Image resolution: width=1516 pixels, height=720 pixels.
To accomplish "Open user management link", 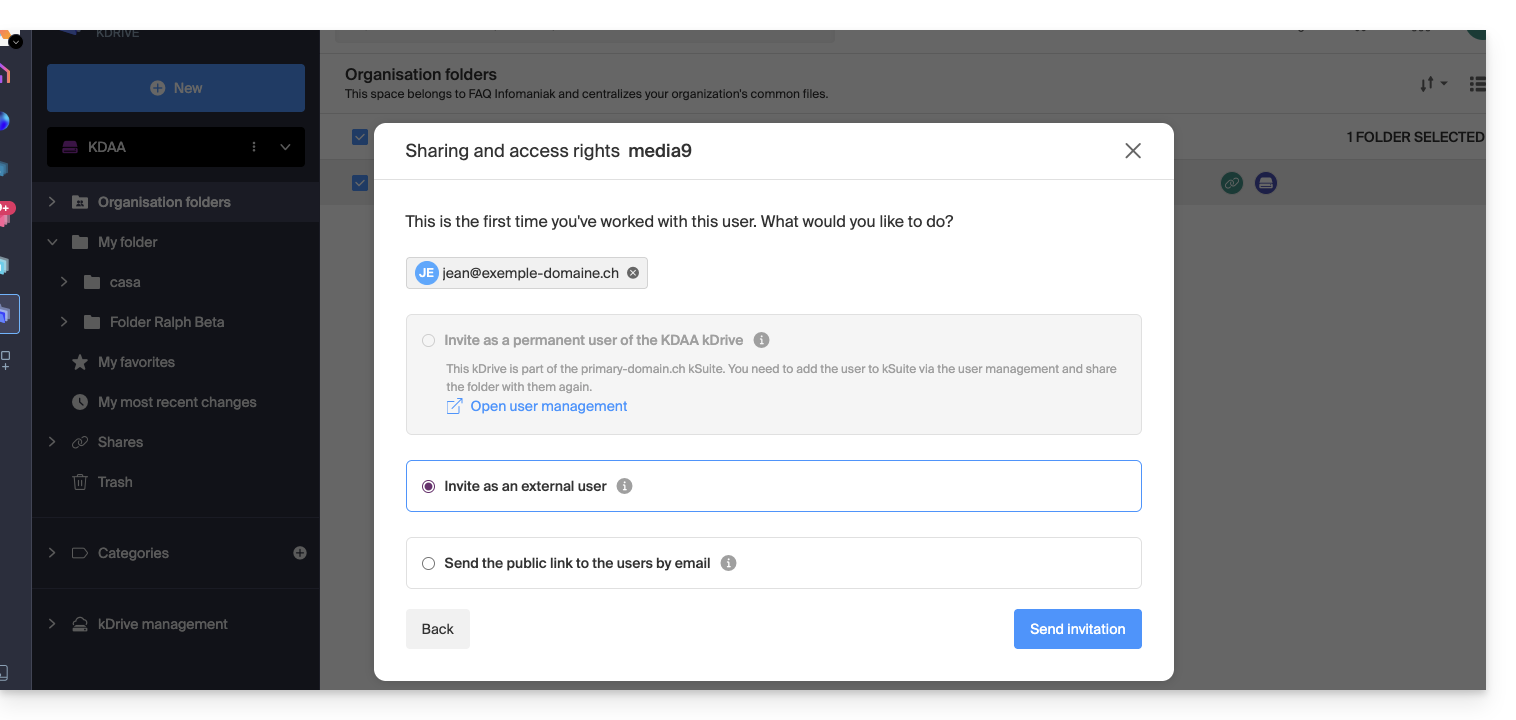I will [548, 406].
